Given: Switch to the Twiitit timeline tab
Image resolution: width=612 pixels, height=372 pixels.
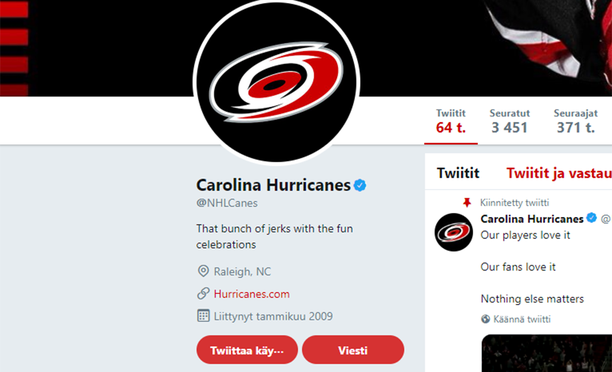Looking at the screenshot, I should point(458,173).
